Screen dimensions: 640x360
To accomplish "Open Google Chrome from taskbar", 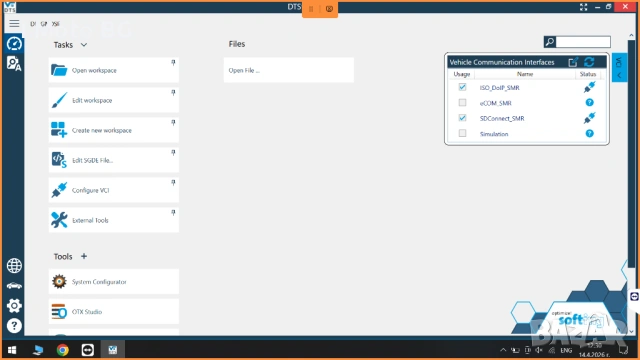I will click(x=62, y=350).
